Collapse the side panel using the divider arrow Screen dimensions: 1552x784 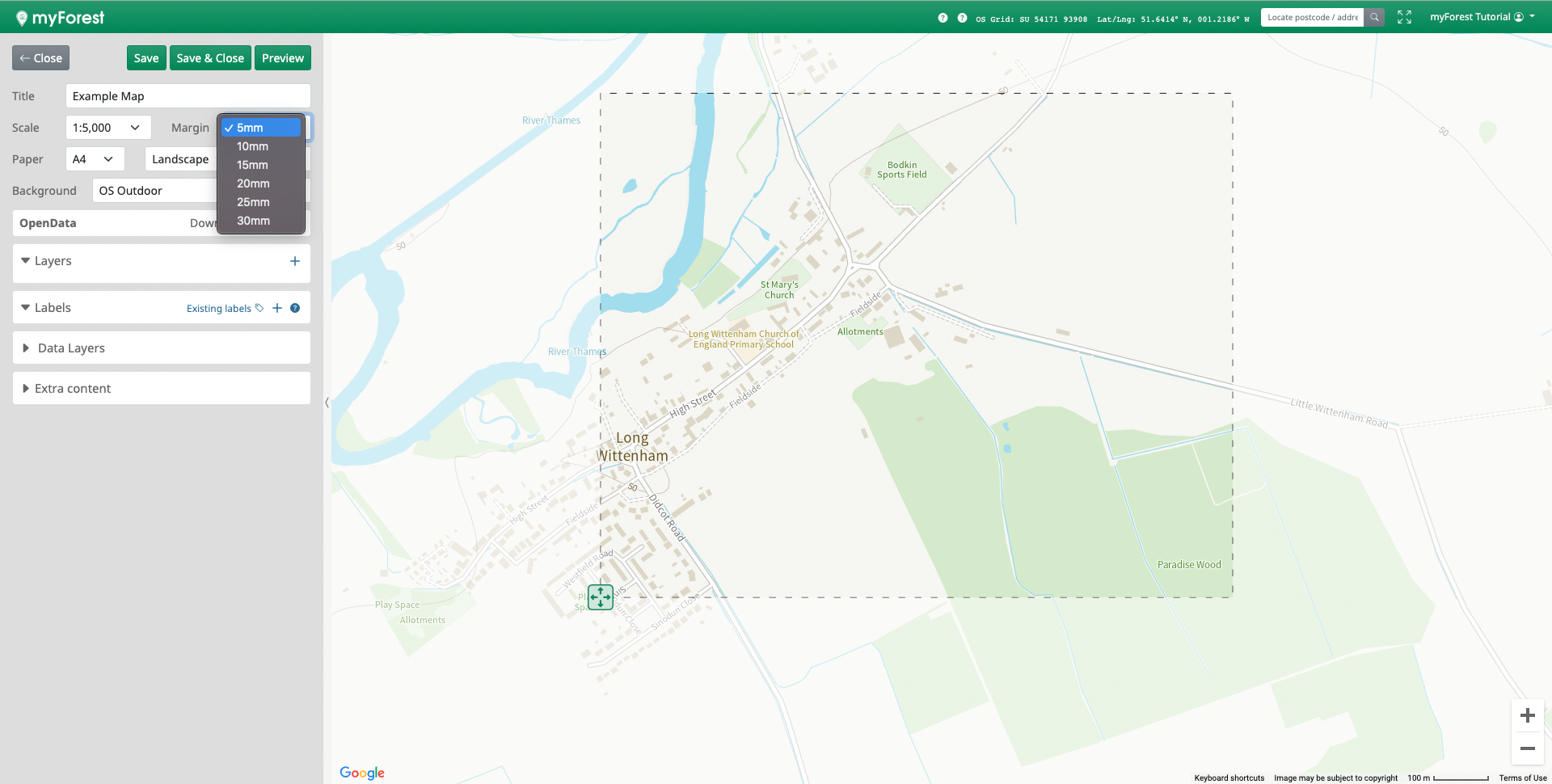(327, 402)
